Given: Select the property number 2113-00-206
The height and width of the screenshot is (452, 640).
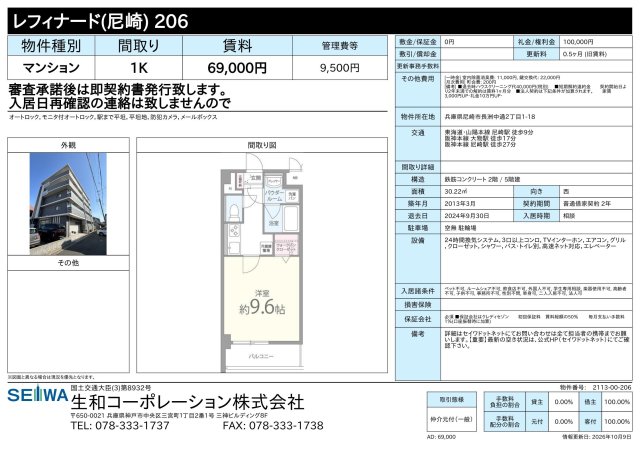Looking at the screenshot, I should (x=612, y=387).
